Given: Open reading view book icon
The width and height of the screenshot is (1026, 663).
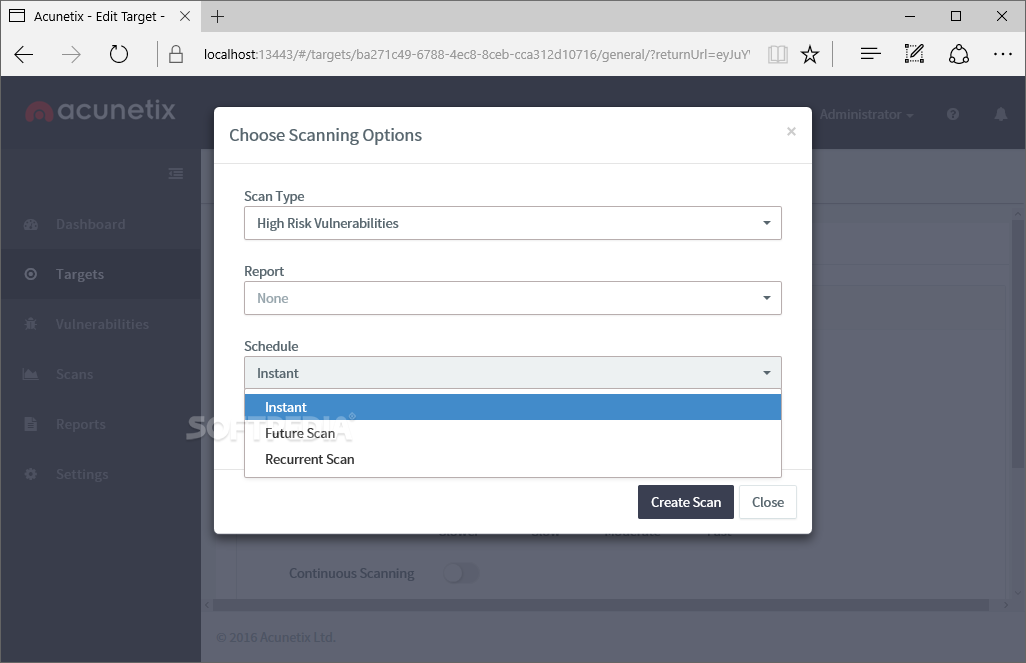Looking at the screenshot, I should tap(777, 54).
